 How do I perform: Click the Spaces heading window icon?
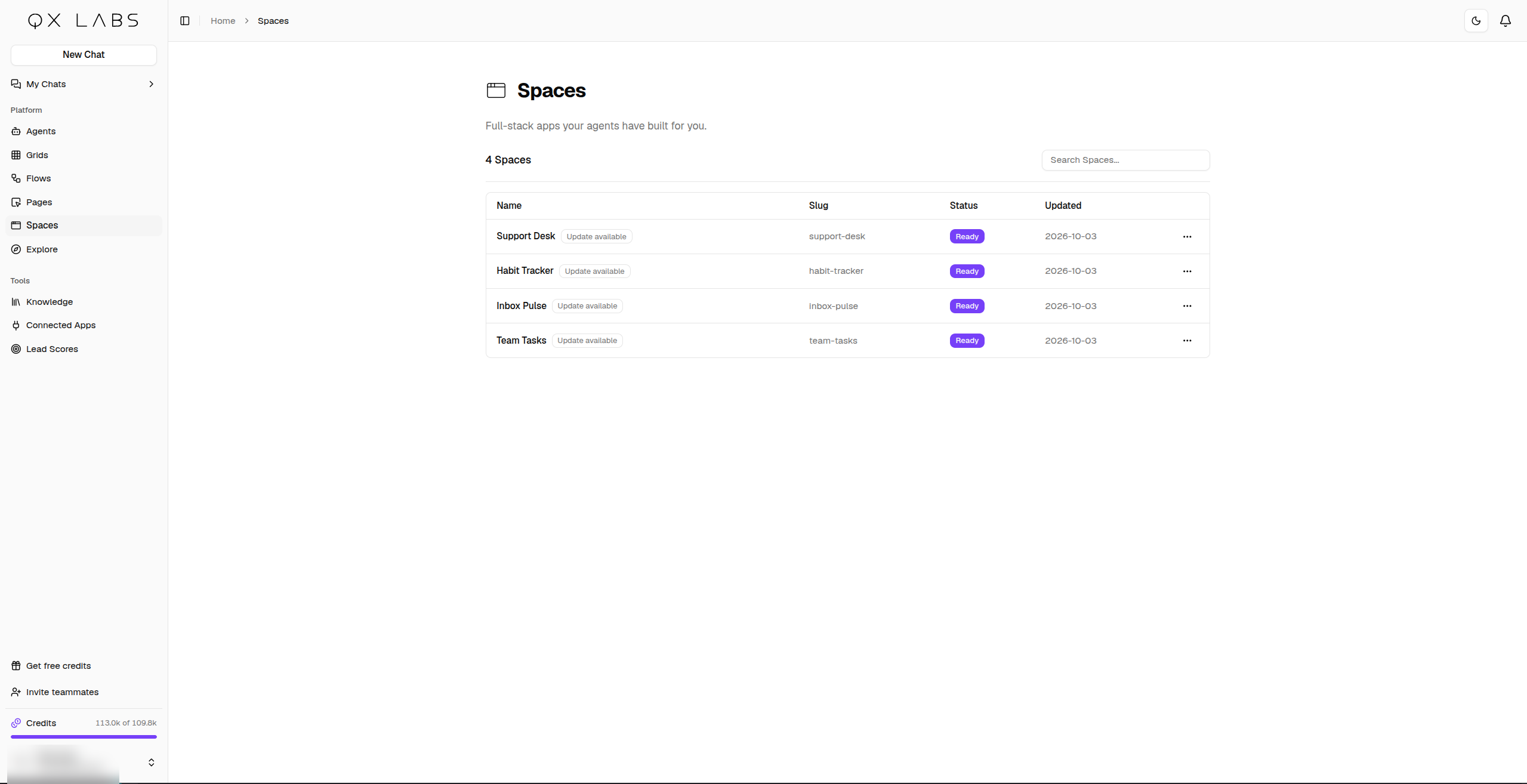coord(496,90)
